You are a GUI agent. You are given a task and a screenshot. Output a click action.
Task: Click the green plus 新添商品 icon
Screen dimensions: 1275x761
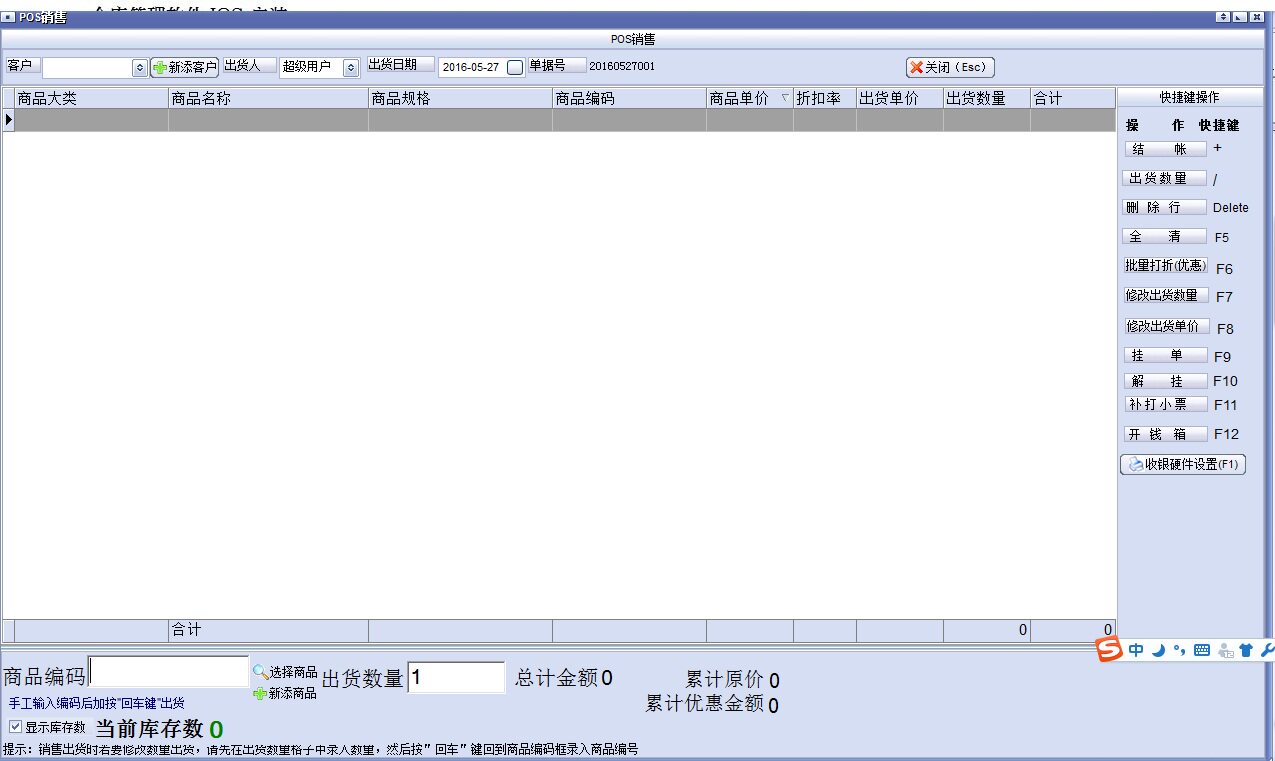(x=260, y=693)
